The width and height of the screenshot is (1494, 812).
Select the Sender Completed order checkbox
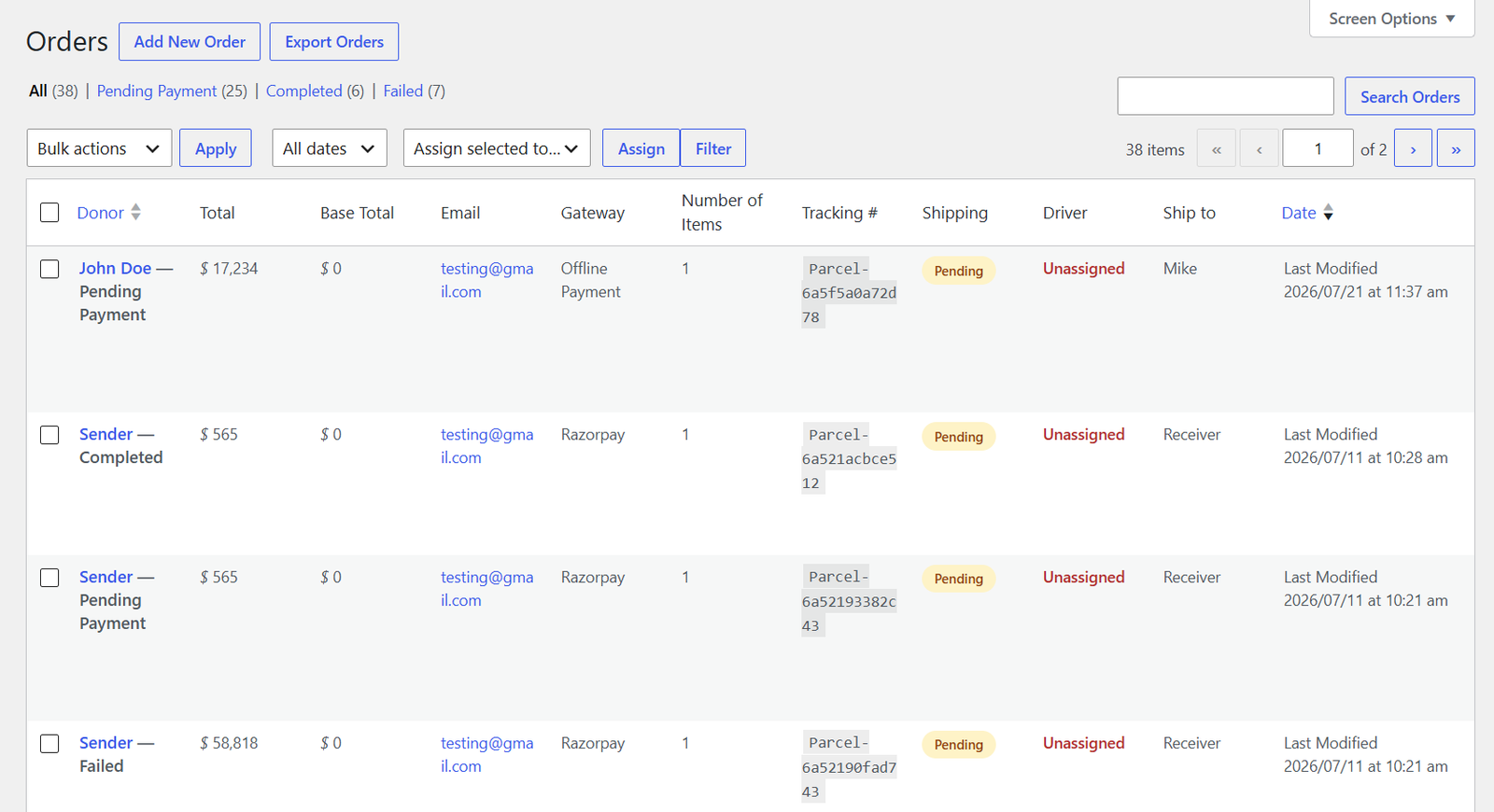(49, 435)
